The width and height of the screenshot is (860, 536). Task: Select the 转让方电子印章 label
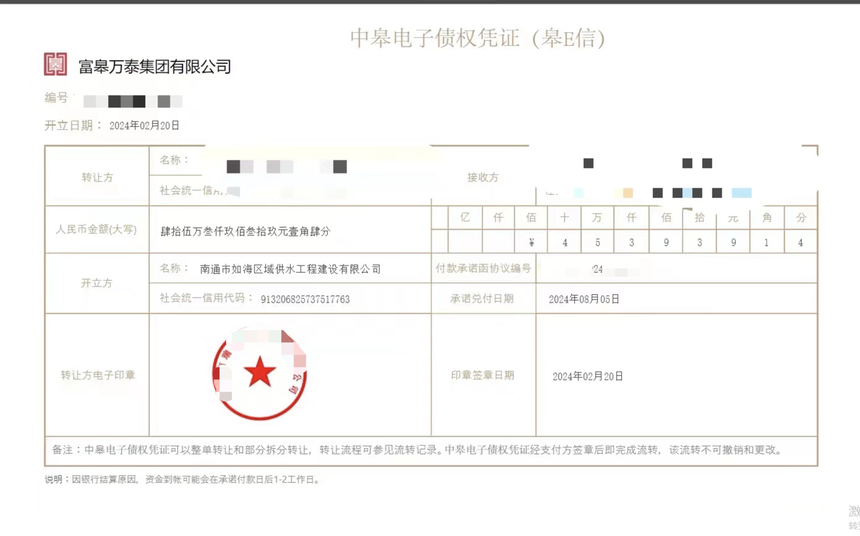click(x=98, y=375)
